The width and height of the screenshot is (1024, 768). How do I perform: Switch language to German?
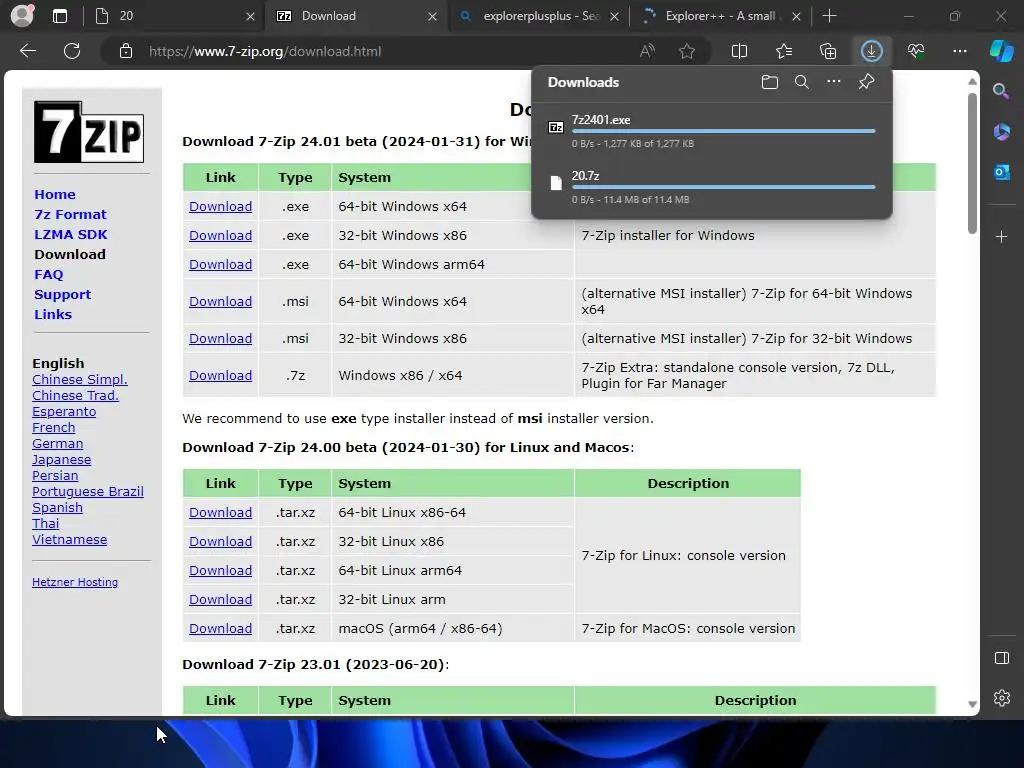(57, 443)
